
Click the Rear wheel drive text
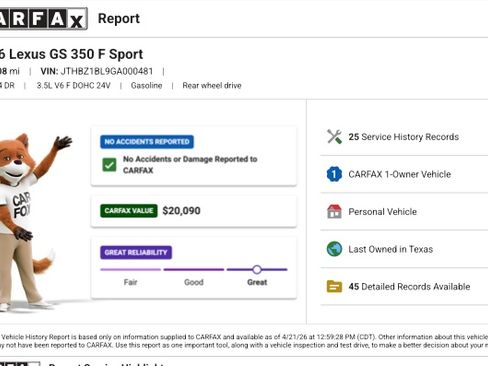(212, 86)
